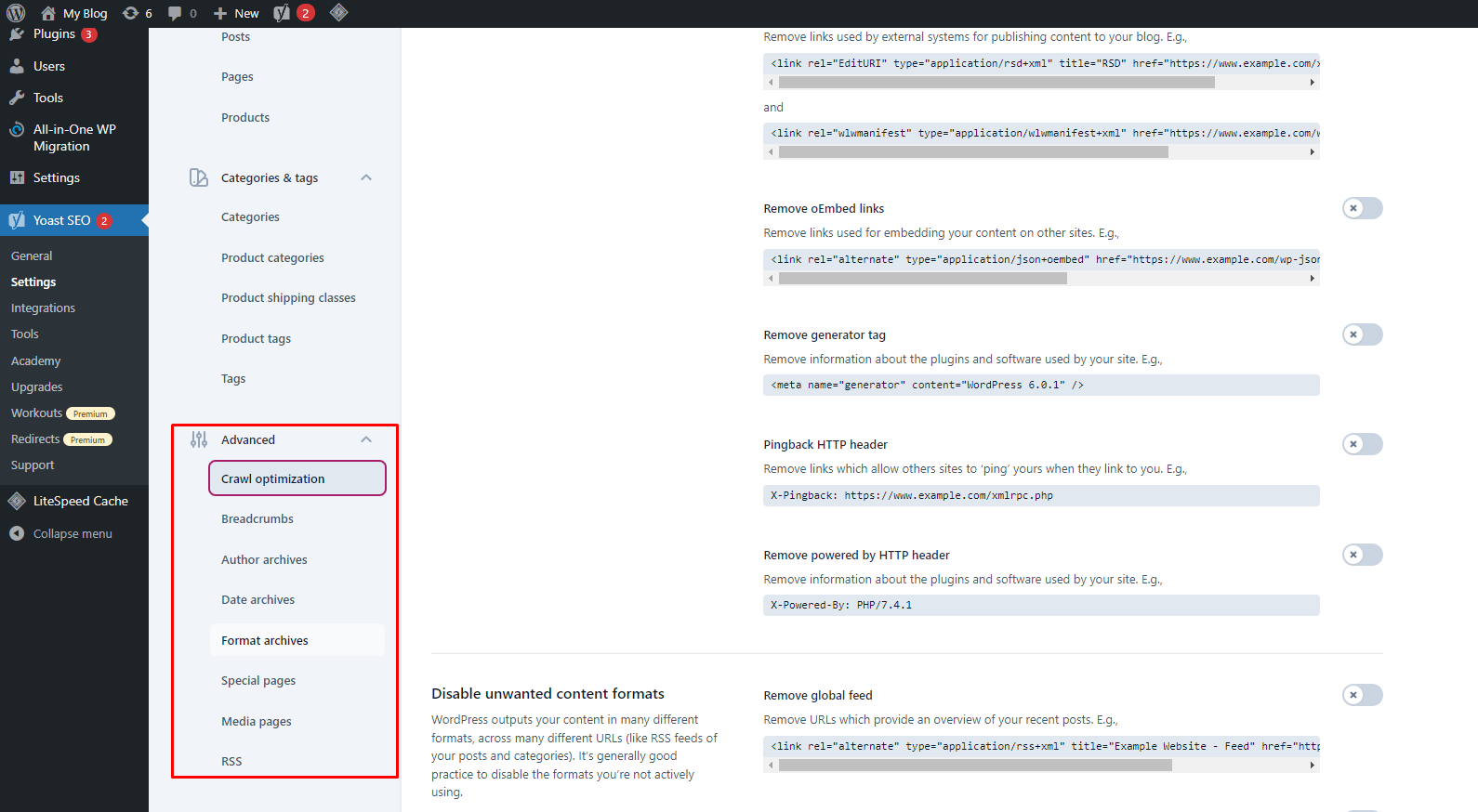Click the Advanced sliders icon
1478x812 pixels.
point(199,439)
